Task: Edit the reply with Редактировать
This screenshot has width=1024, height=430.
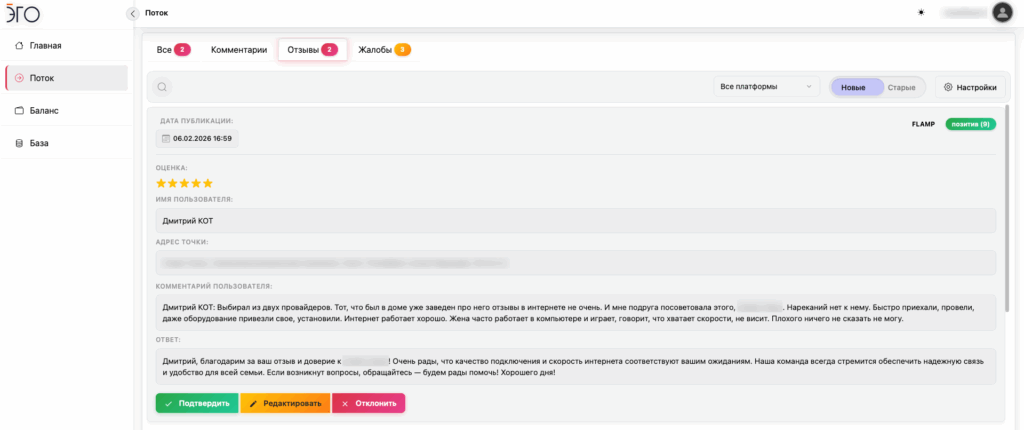Action: coord(284,403)
